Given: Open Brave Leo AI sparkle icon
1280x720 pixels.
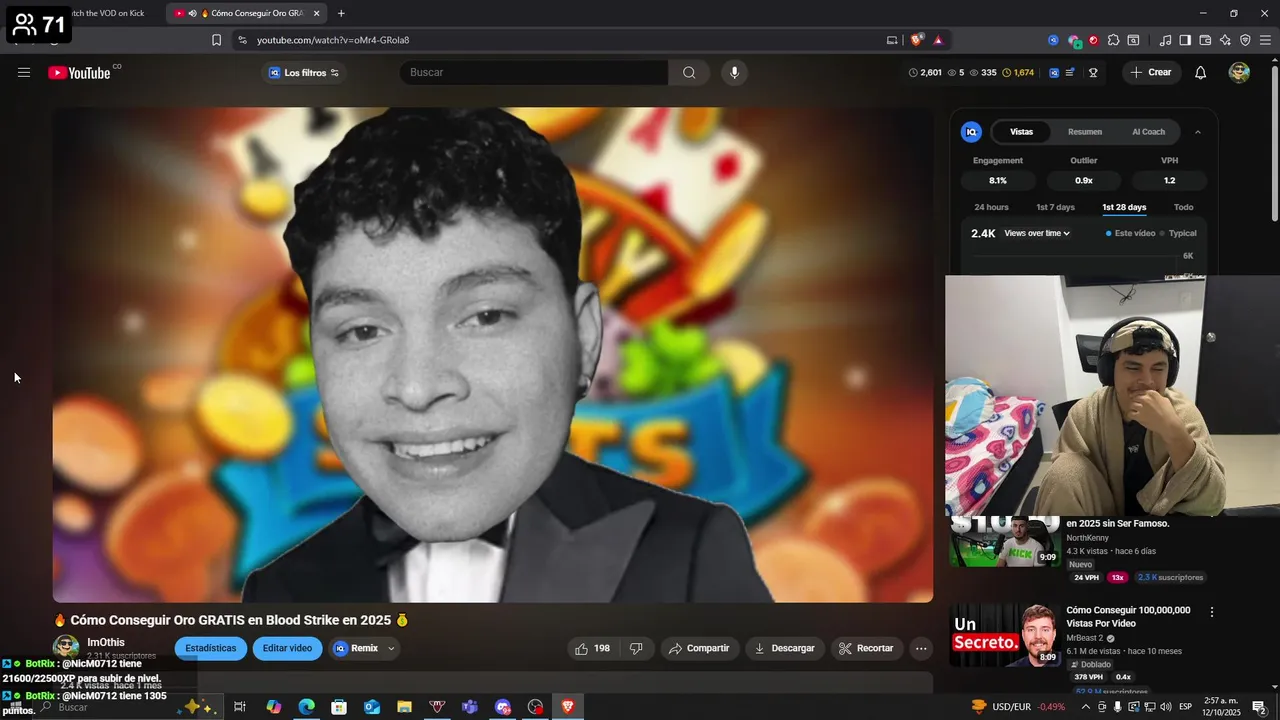Looking at the screenshot, I should click(1225, 40).
